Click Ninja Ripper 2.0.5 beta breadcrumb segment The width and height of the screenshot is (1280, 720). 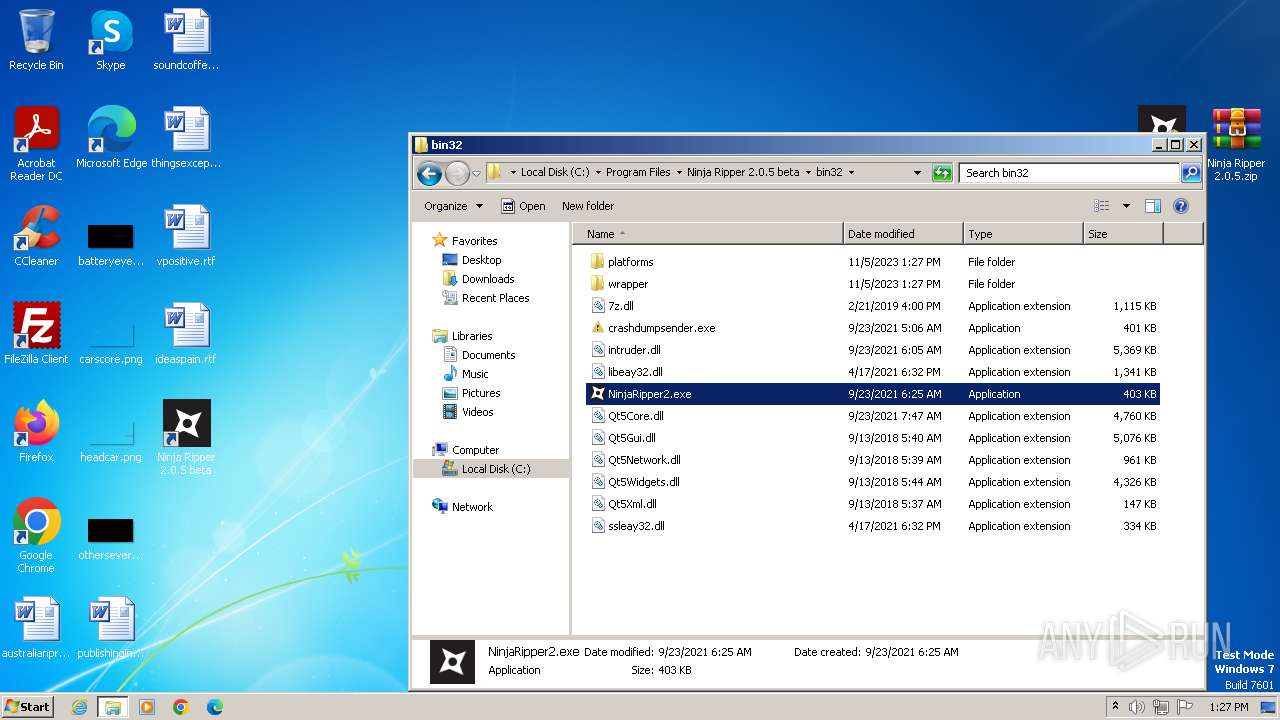tap(743, 173)
